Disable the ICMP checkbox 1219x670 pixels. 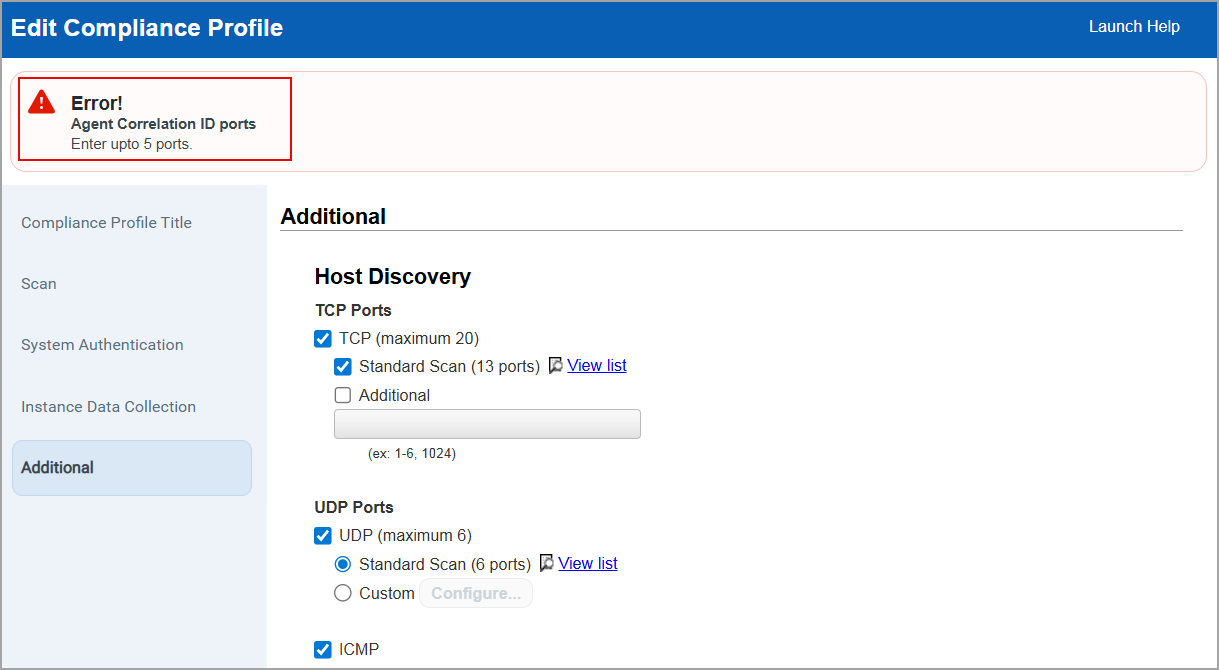(x=323, y=650)
